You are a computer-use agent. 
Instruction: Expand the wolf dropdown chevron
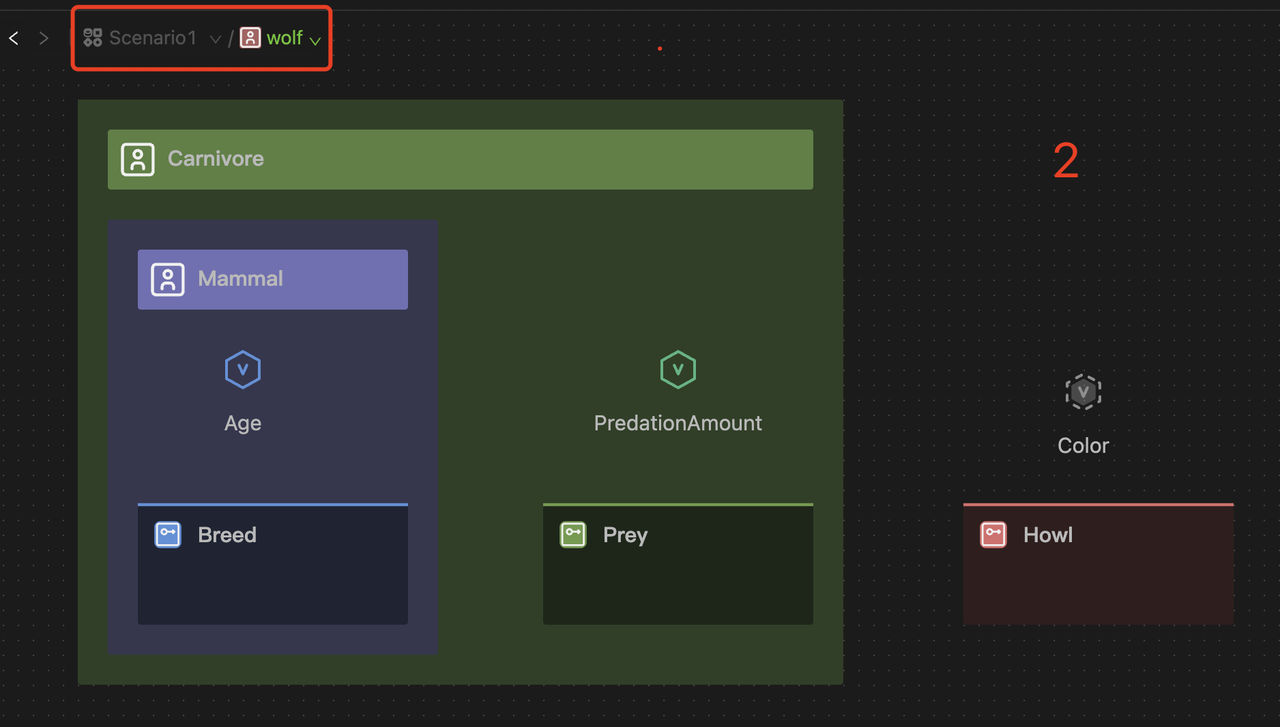[x=315, y=41]
